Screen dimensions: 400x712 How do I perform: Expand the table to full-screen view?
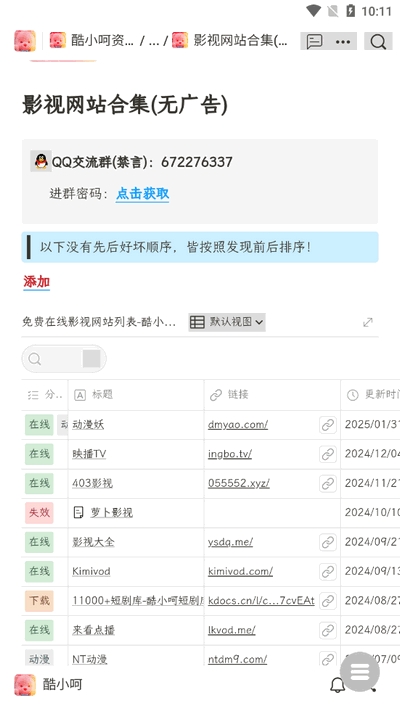pos(368,322)
